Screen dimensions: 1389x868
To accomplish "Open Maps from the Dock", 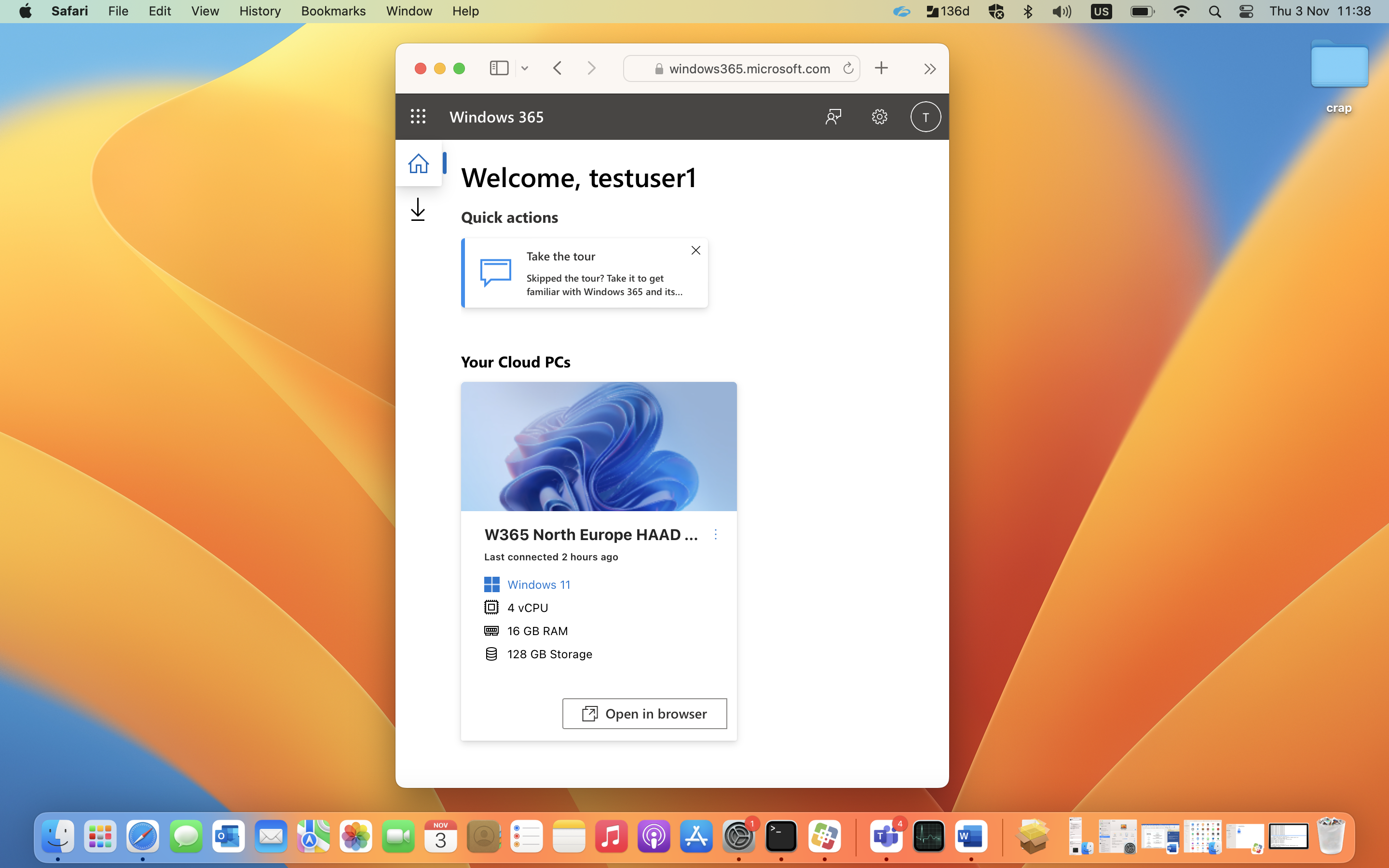I will (313, 836).
